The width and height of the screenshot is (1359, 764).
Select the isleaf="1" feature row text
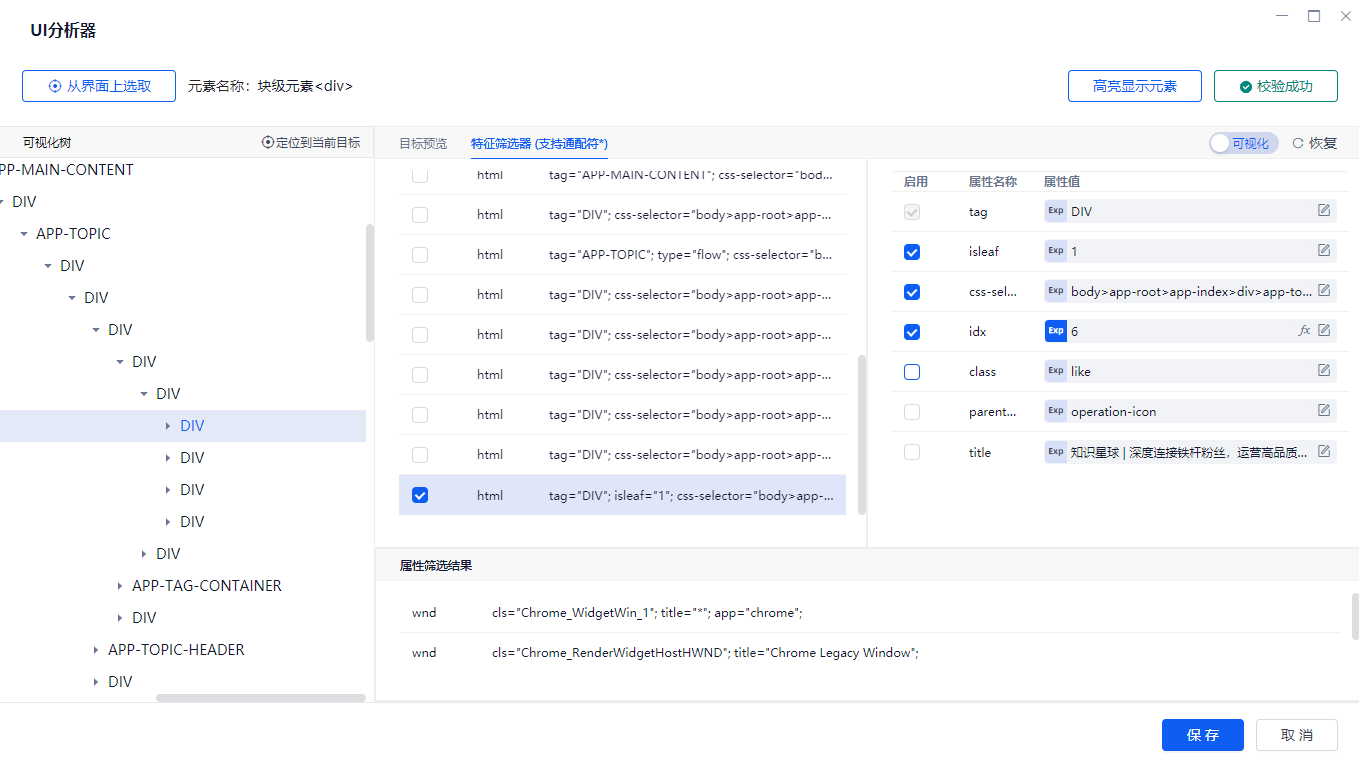click(691, 495)
